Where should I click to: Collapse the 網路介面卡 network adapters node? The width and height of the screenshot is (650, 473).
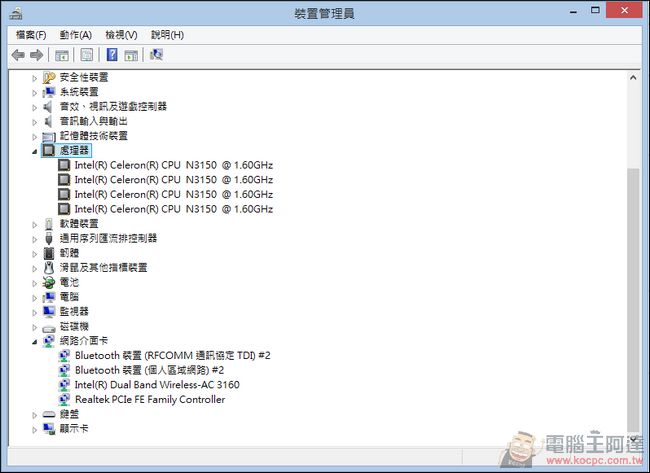pyautogui.click(x=35, y=341)
